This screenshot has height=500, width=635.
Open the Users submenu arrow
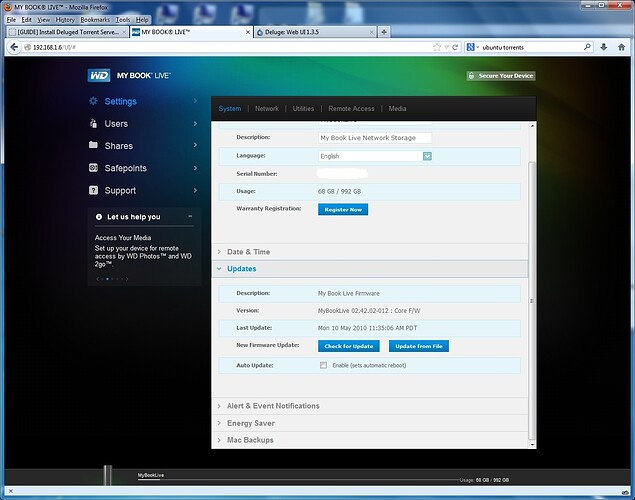[195, 123]
